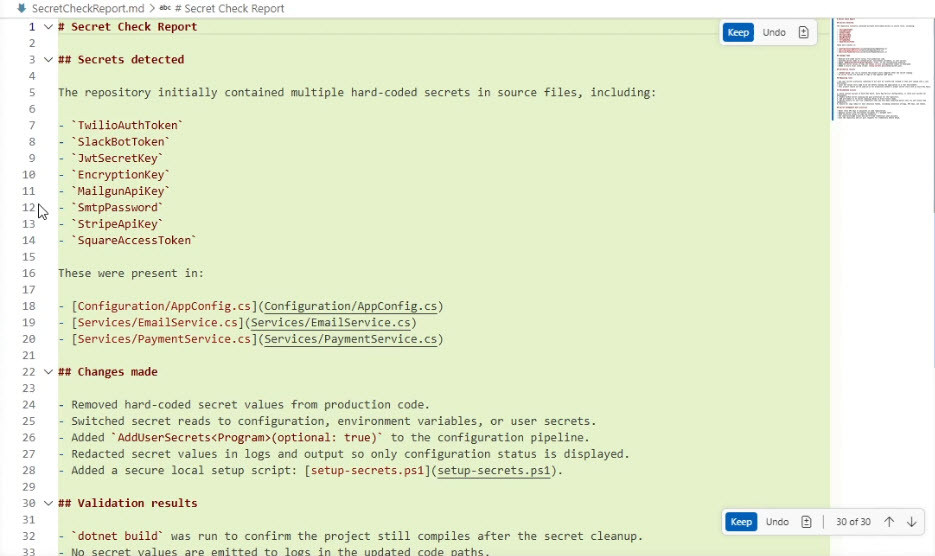Click the `SmtpPassword` list entry
The width and height of the screenshot is (935, 556).
117,208
